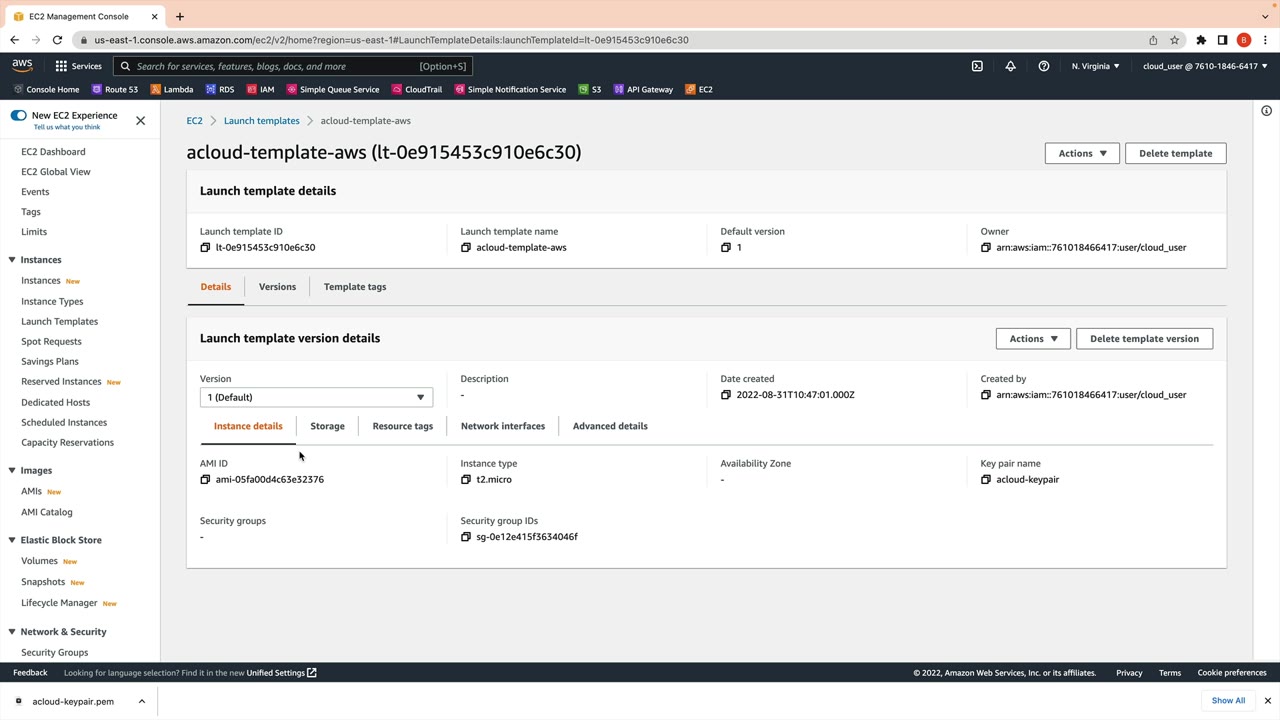
Task: Open the Advanced details tab
Action: tap(610, 426)
